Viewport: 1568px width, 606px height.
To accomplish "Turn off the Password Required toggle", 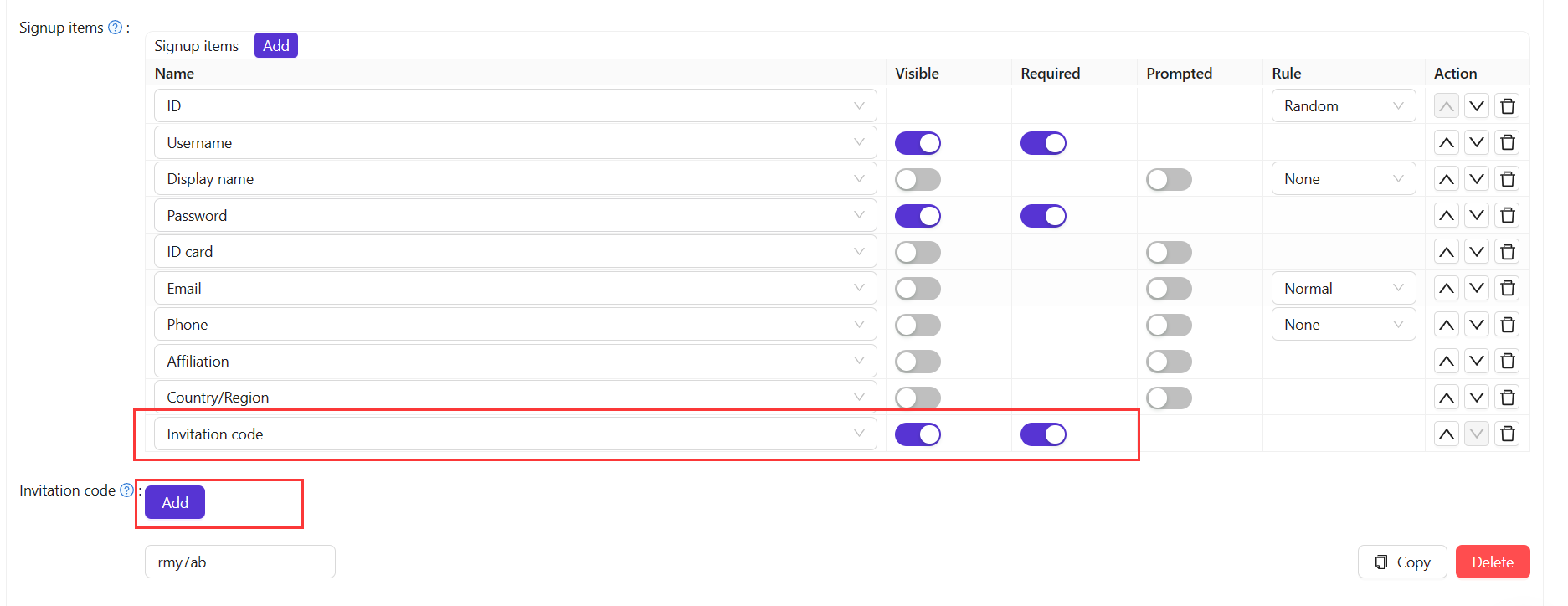I will pos(1043,216).
